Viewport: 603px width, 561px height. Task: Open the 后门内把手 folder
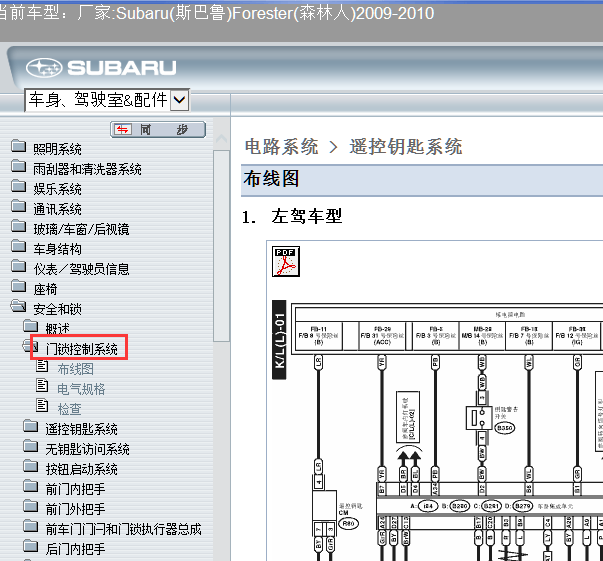point(75,549)
